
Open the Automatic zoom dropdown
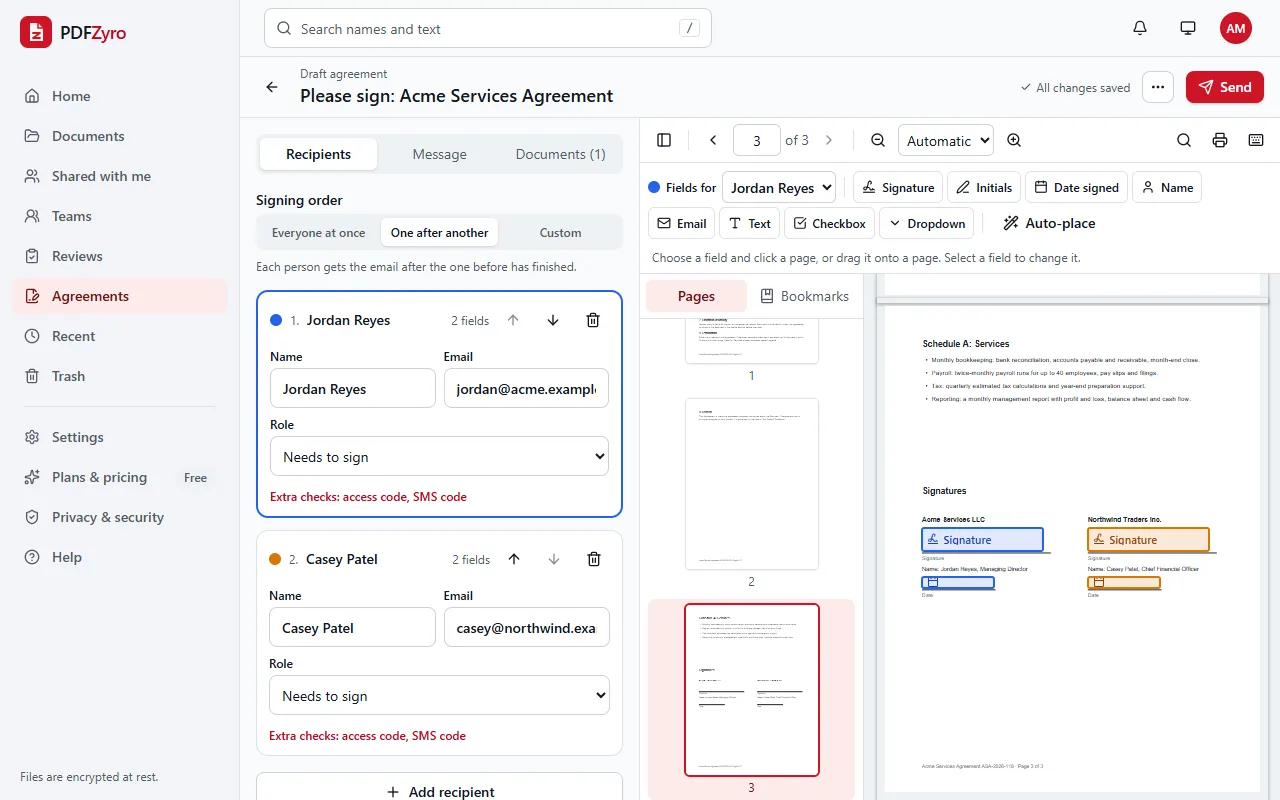[946, 140]
